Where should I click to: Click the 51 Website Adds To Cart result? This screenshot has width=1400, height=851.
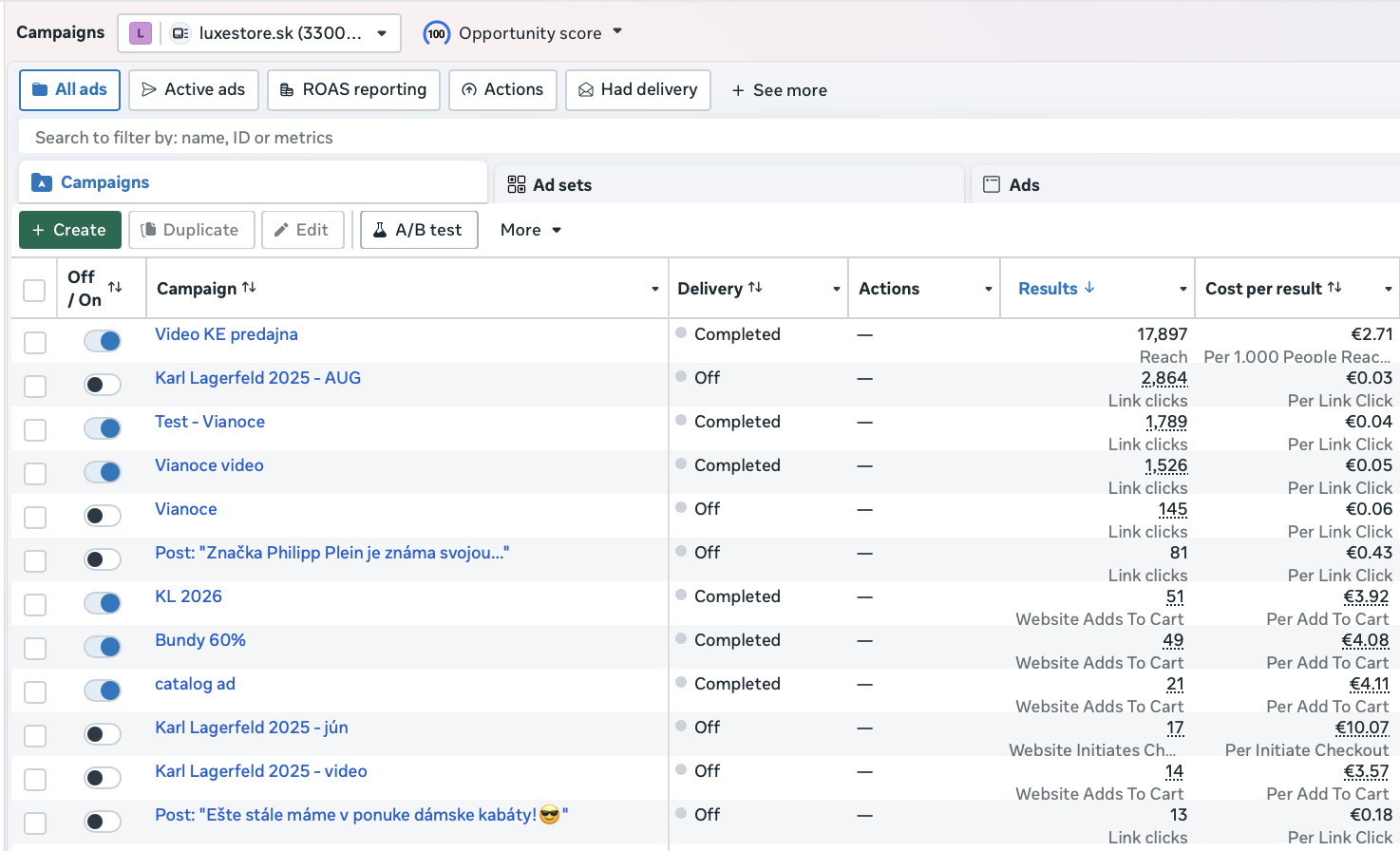[x=1175, y=596]
